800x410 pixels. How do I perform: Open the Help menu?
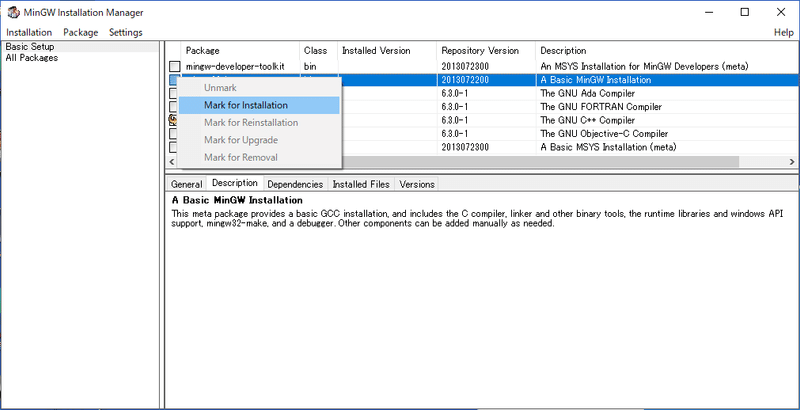pyautogui.click(x=784, y=32)
